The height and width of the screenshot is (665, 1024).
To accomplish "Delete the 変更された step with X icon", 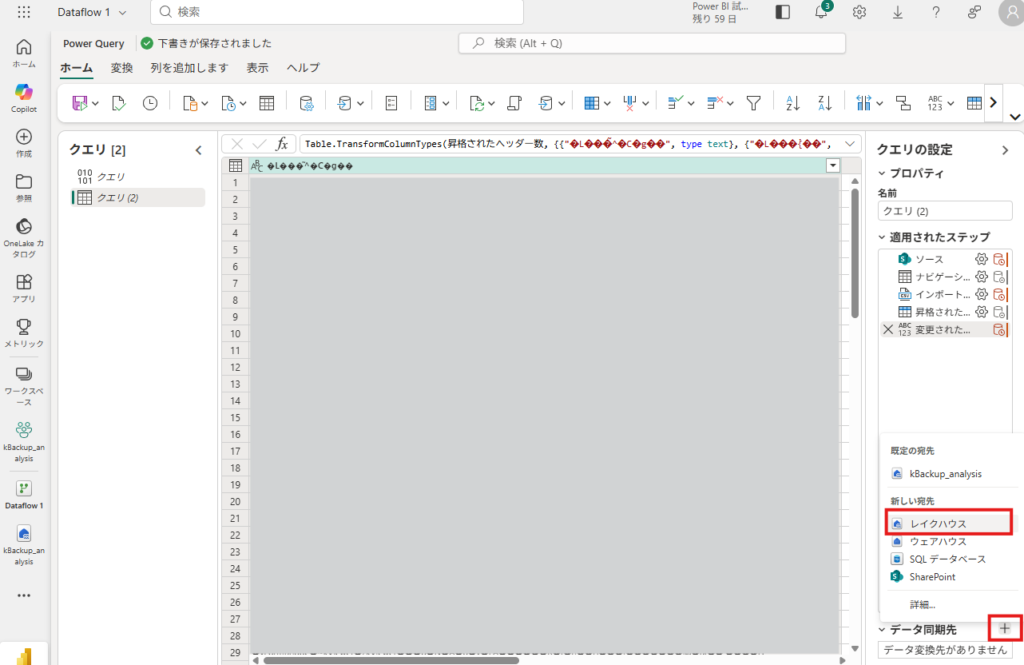I will click(888, 330).
